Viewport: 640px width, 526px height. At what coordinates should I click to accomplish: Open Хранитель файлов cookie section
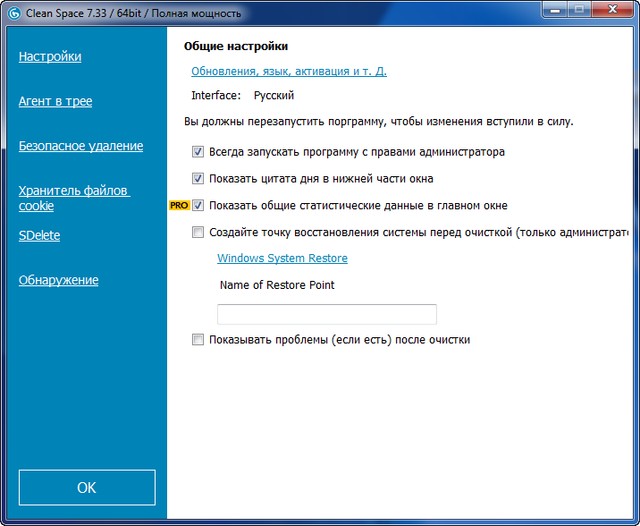point(74,198)
